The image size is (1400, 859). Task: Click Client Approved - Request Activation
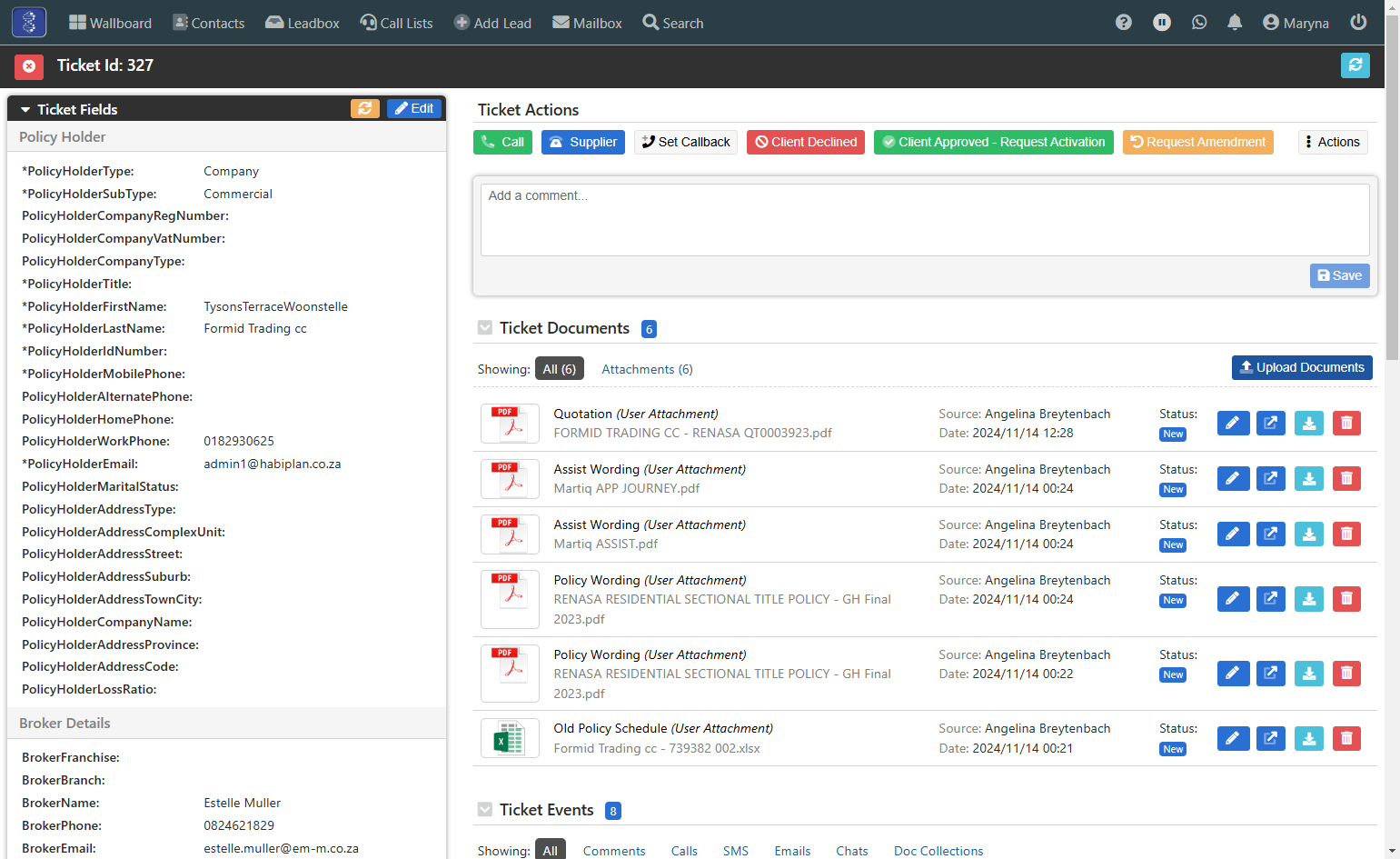(994, 142)
